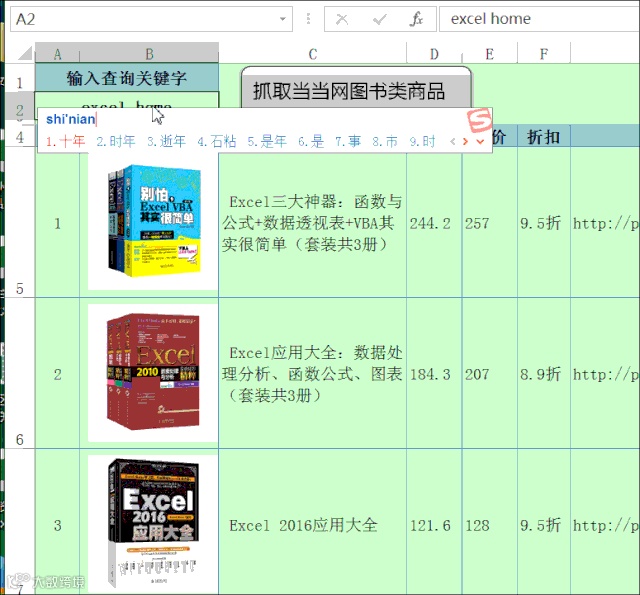
Task: Choose candidate 4.石粘
Action: 217,141
